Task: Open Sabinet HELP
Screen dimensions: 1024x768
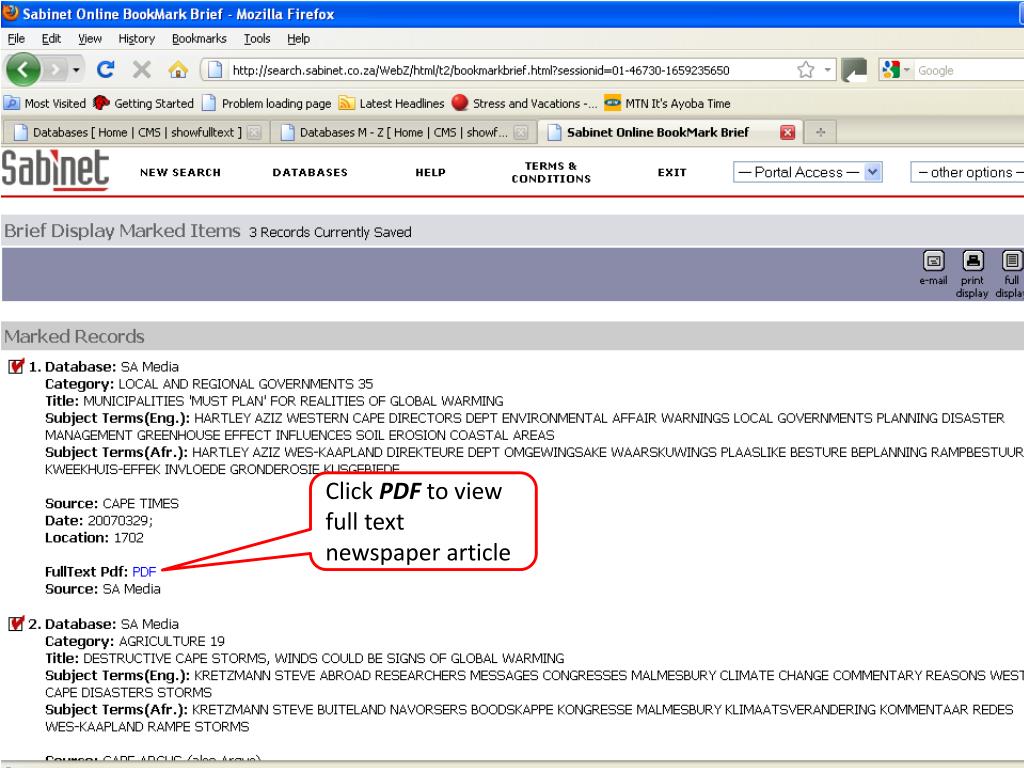Action: (430, 172)
